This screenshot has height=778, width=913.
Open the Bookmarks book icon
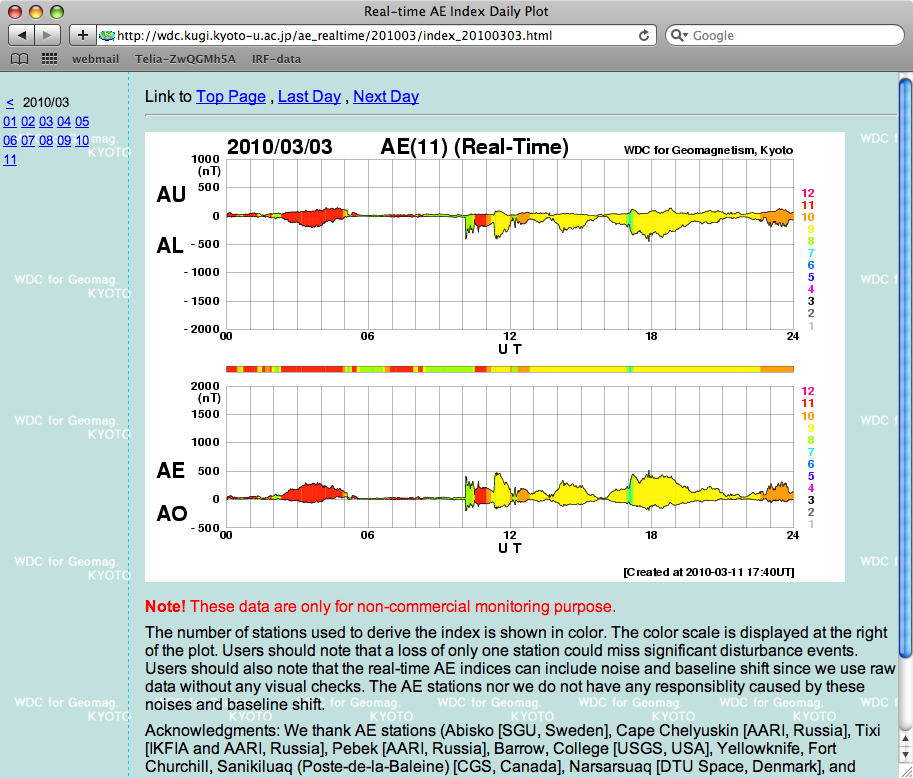pos(19,59)
